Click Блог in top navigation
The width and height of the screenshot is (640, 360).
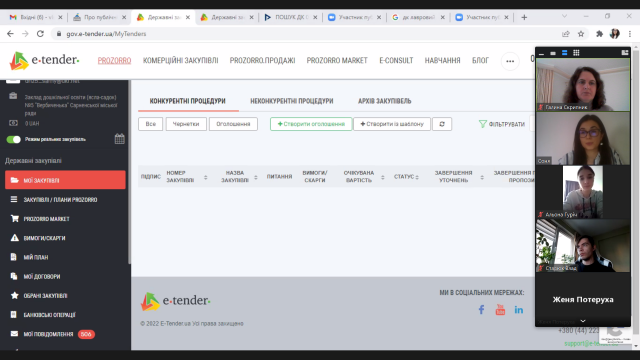[x=480, y=61]
